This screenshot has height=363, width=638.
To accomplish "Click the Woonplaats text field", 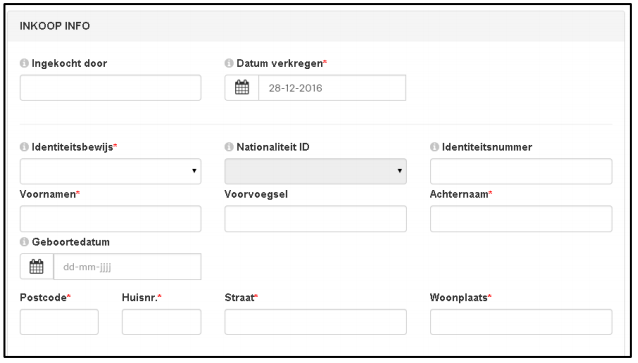I will [x=521, y=322].
